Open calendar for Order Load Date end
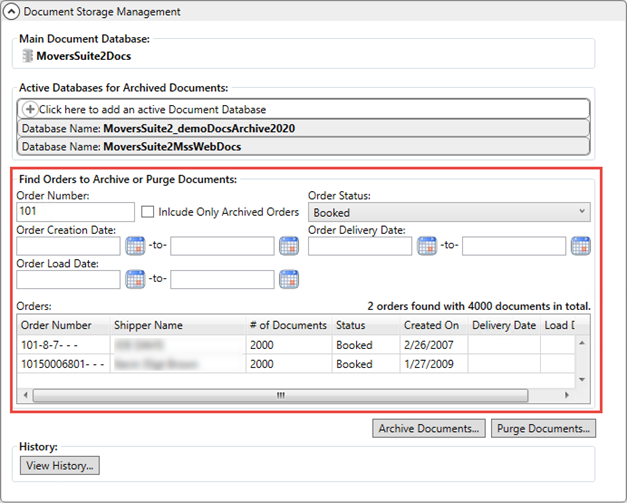This screenshot has height=503, width=627. click(x=289, y=279)
